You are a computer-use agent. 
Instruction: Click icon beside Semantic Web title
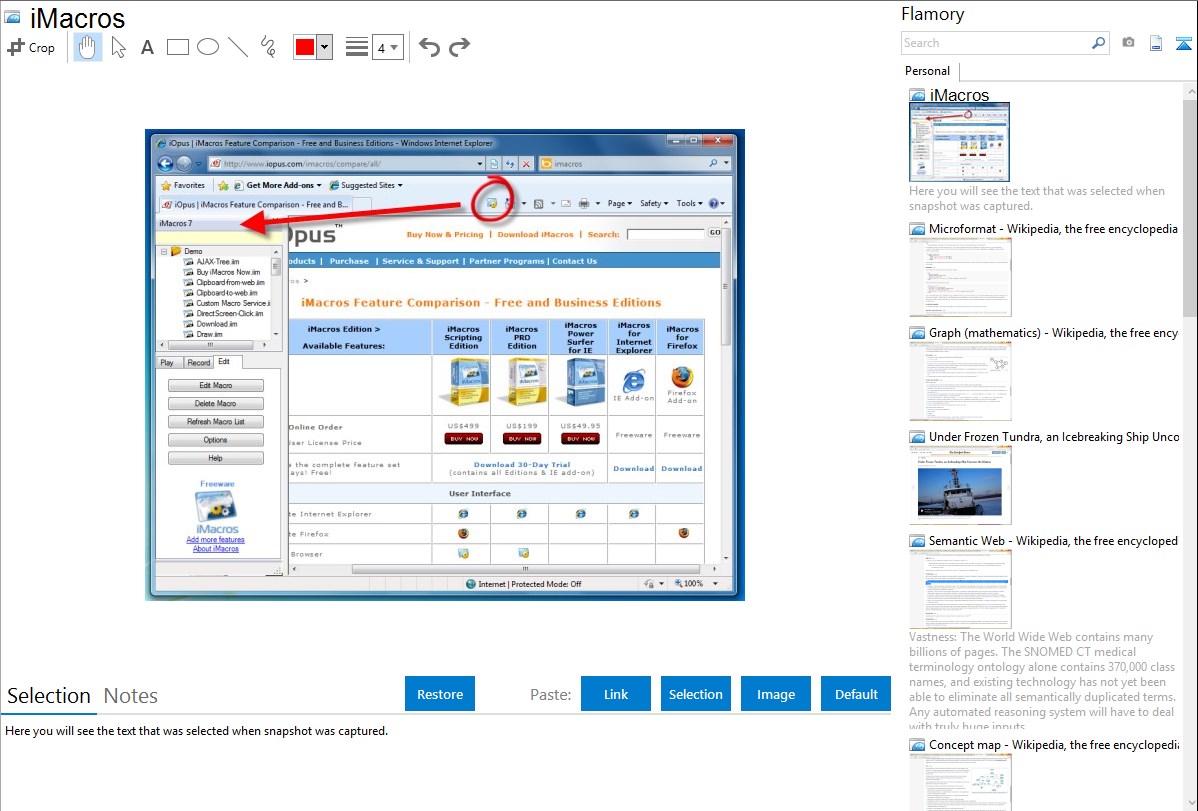917,541
